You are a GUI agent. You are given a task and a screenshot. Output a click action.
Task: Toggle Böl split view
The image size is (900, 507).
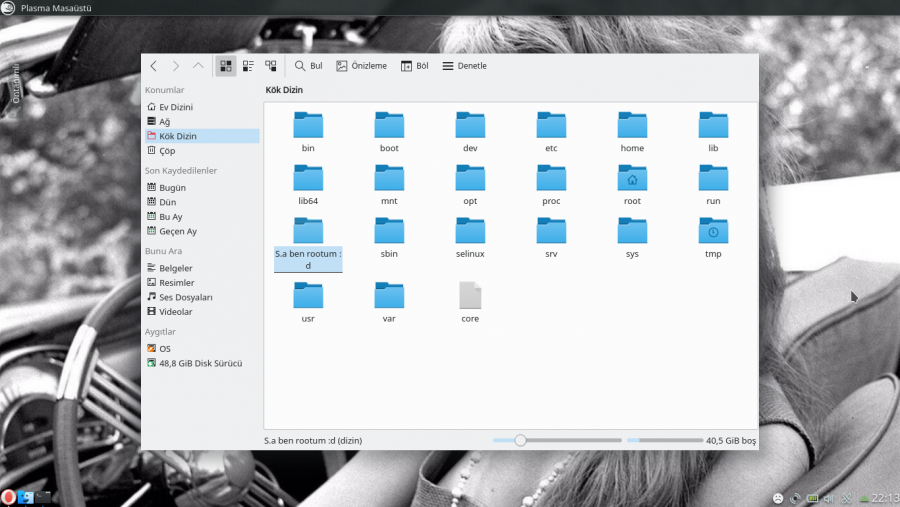(415, 66)
